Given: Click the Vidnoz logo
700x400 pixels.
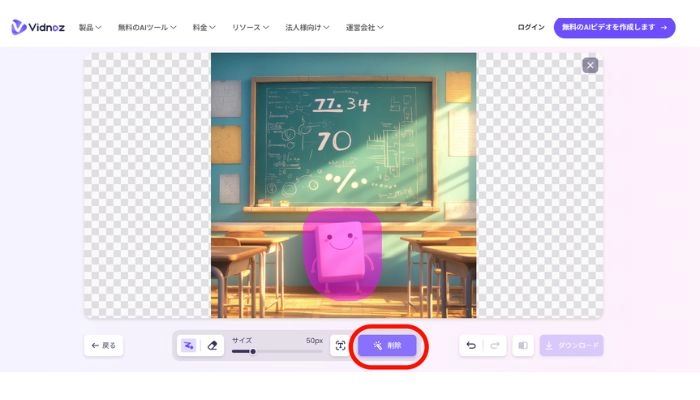Looking at the screenshot, I should (38, 27).
